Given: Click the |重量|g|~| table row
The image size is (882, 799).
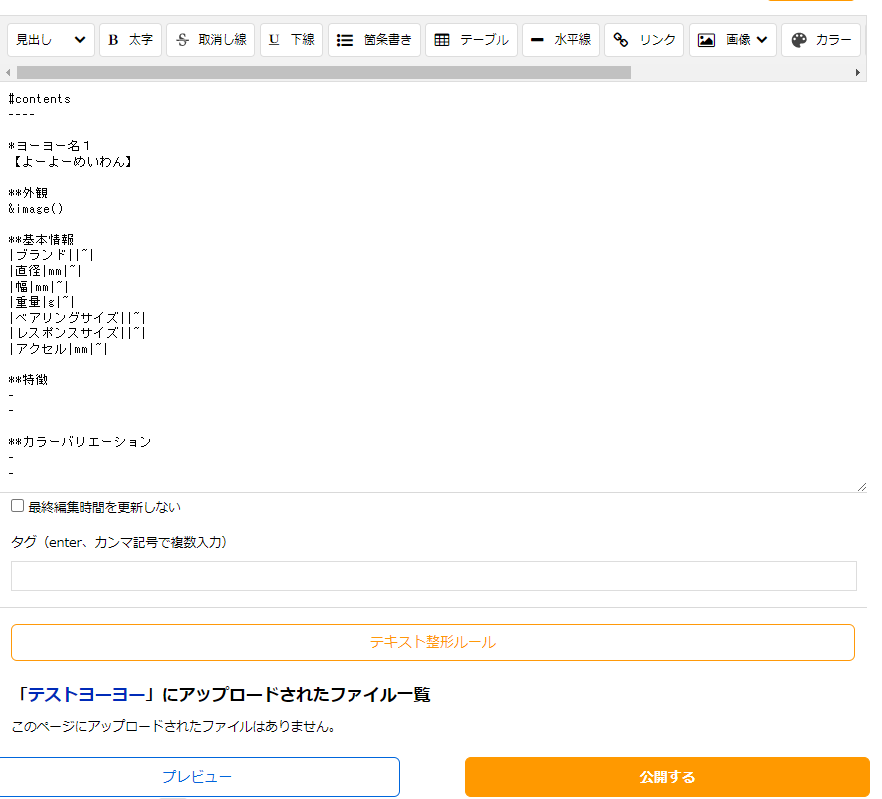Looking at the screenshot, I should coord(42,302).
